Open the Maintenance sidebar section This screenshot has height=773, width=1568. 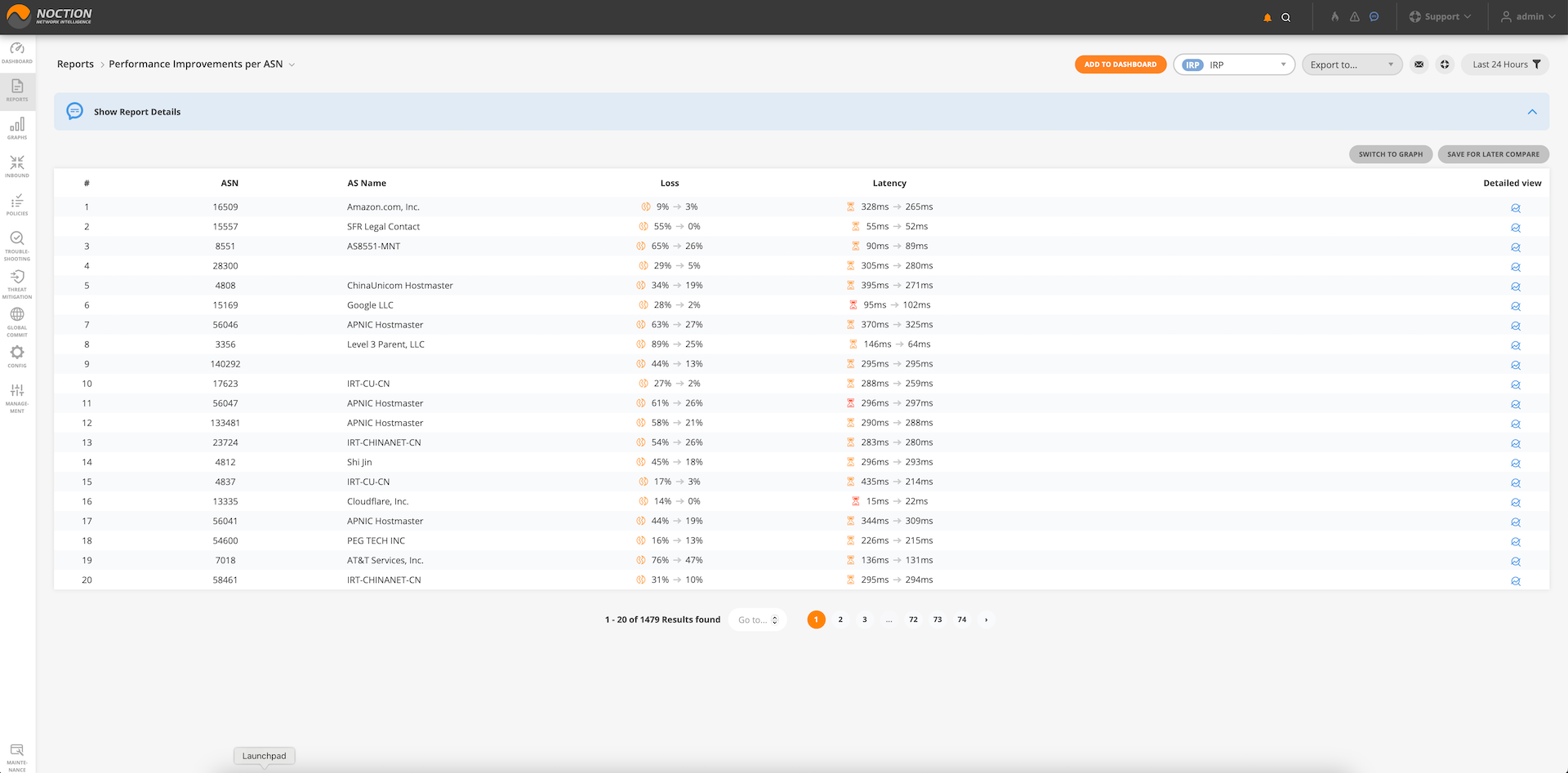pyautogui.click(x=17, y=757)
